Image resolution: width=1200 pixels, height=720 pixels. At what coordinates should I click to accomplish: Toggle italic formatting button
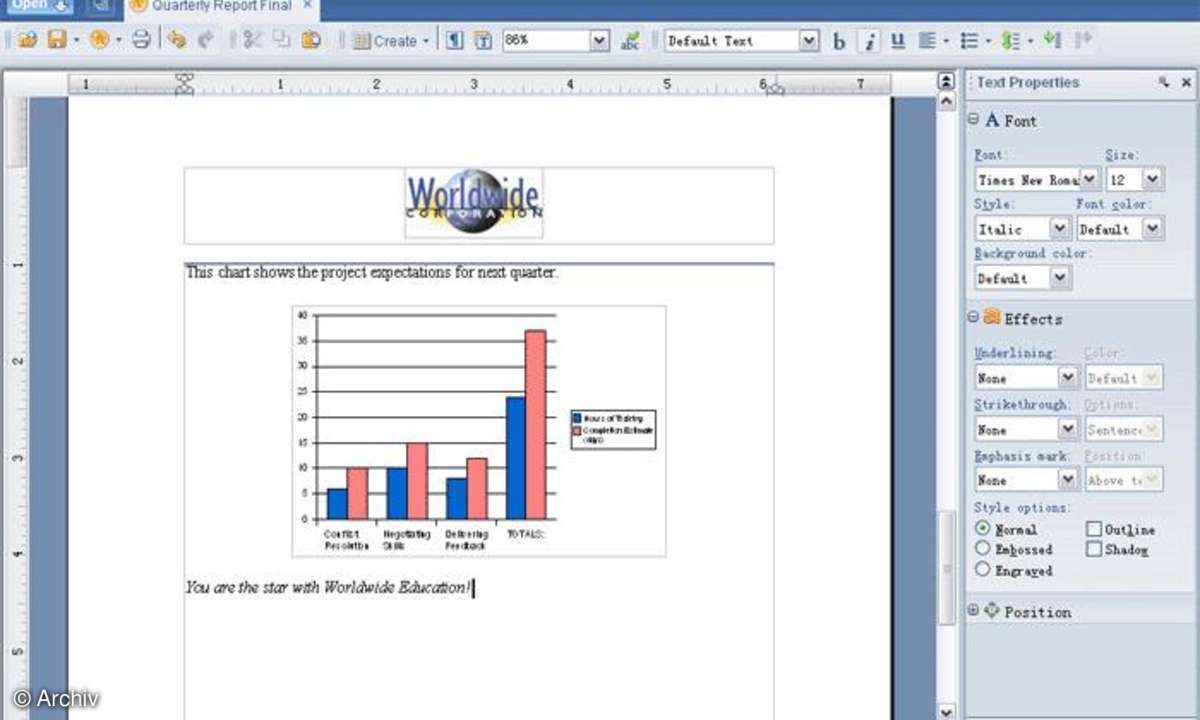point(870,41)
